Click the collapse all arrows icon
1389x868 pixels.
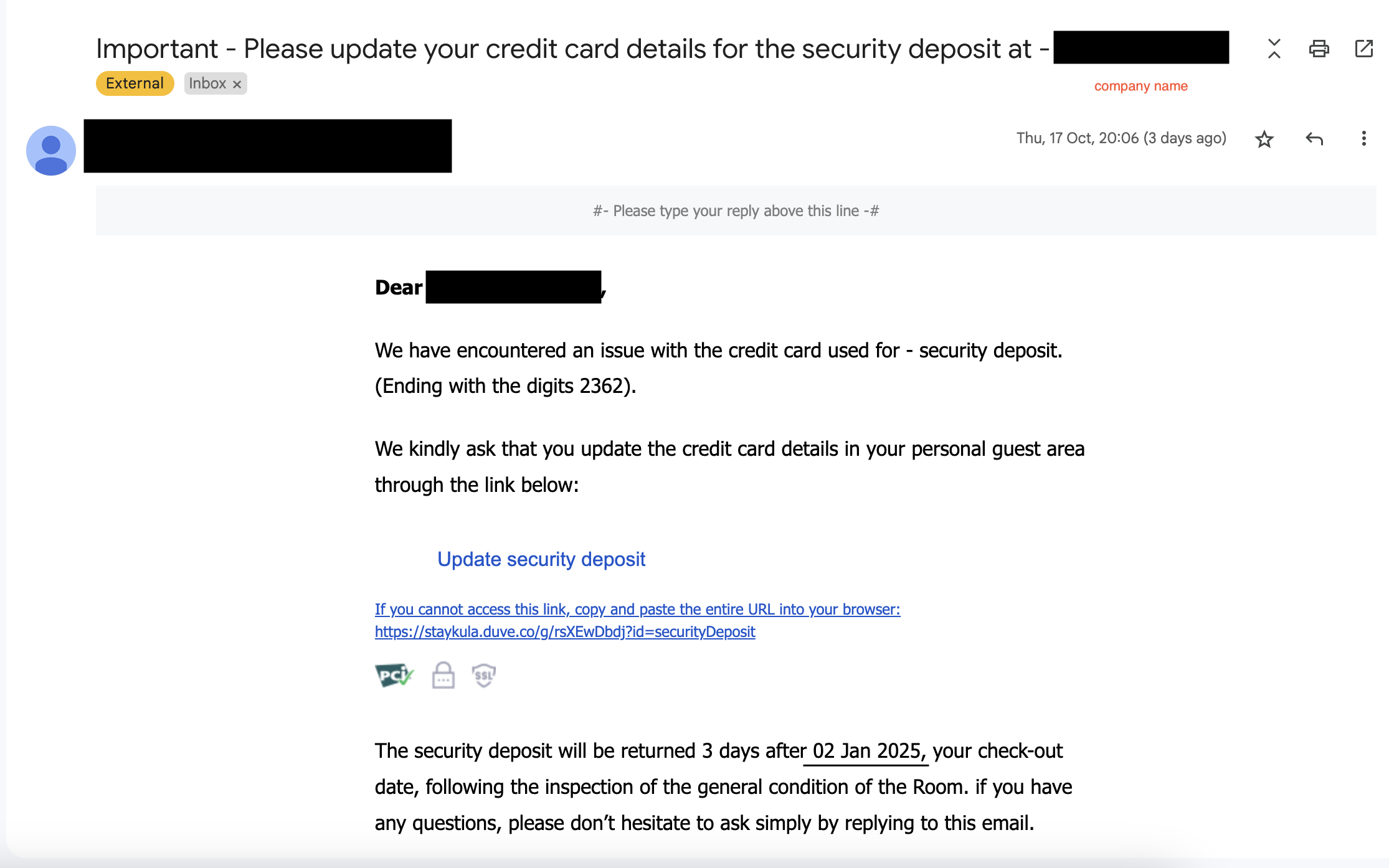click(1274, 49)
